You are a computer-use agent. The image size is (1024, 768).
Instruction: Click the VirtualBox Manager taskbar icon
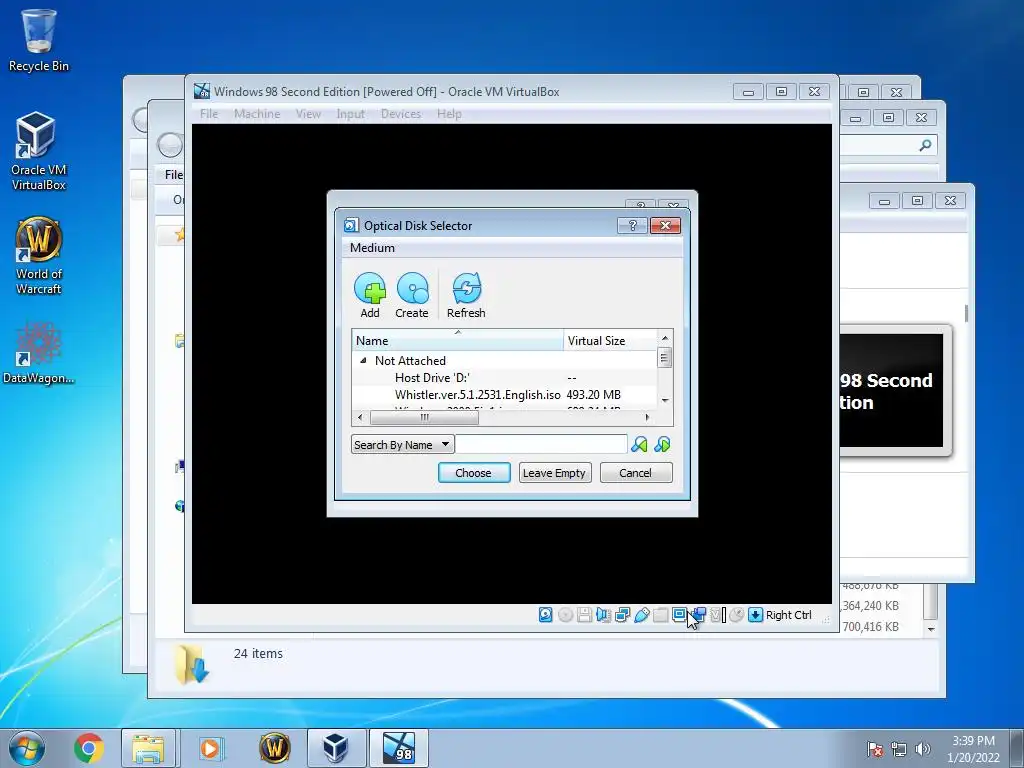tap(336, 748)
